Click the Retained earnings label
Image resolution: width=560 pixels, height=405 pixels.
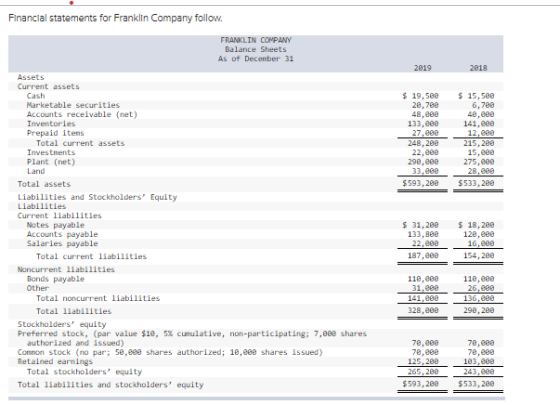[x=55, y=361]
